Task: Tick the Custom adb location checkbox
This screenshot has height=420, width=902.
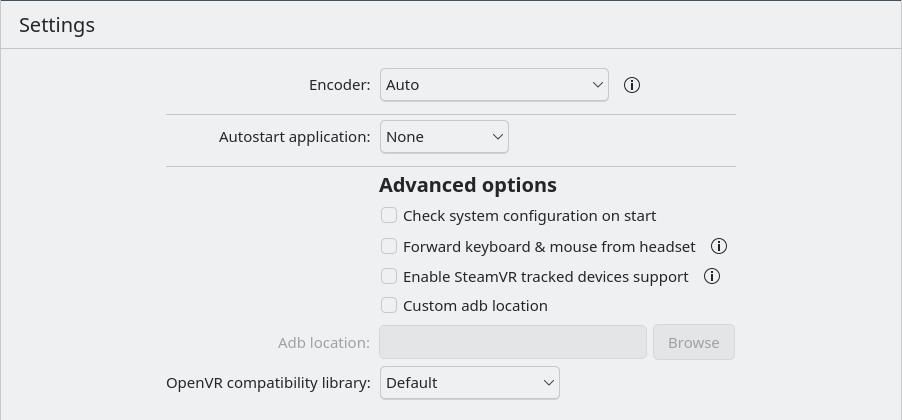Action: tap(389, 305)
